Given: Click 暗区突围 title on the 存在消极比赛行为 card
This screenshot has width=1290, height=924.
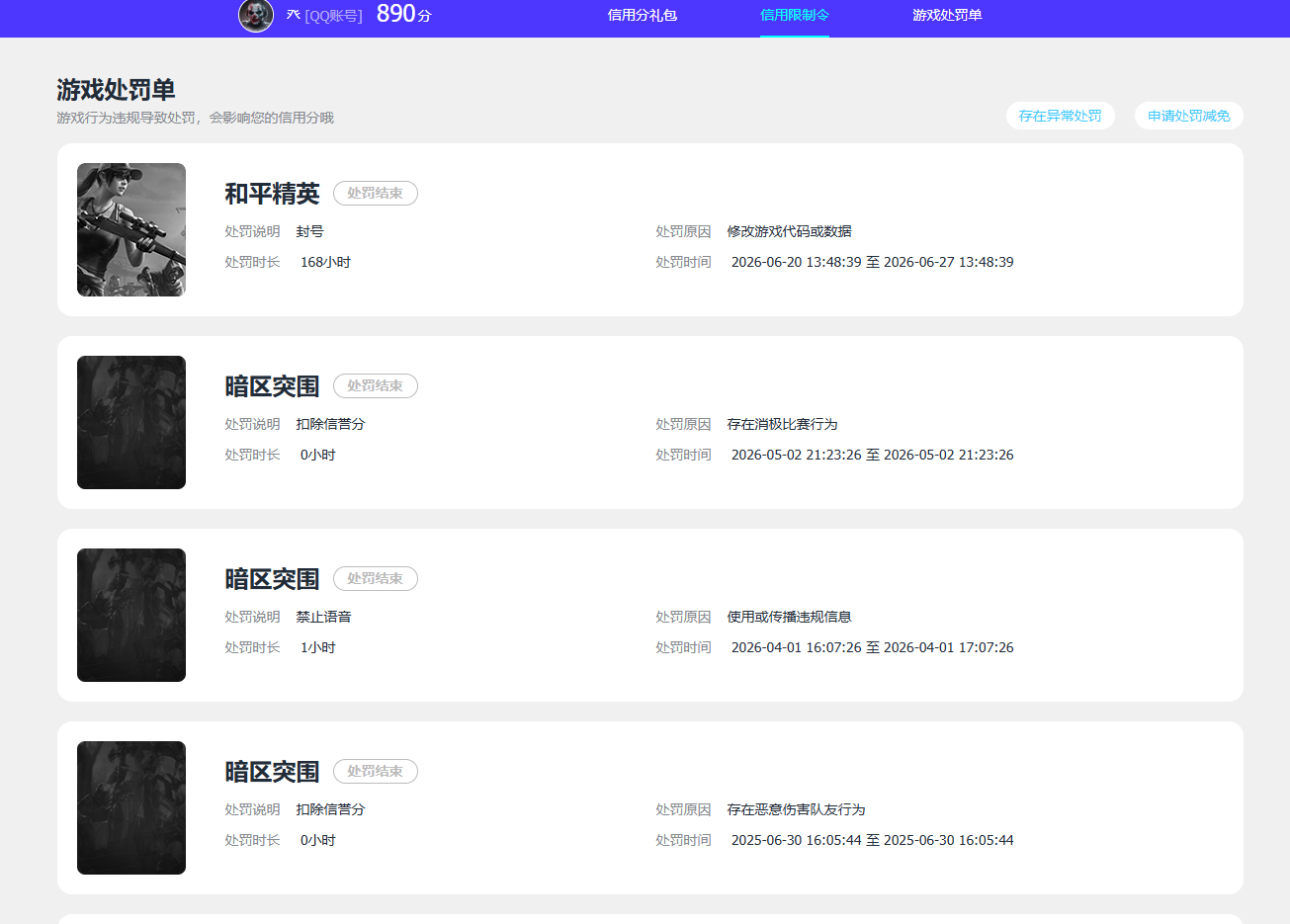Looking at the screenshot, I should pyautogui.click(x=272, y=386).
